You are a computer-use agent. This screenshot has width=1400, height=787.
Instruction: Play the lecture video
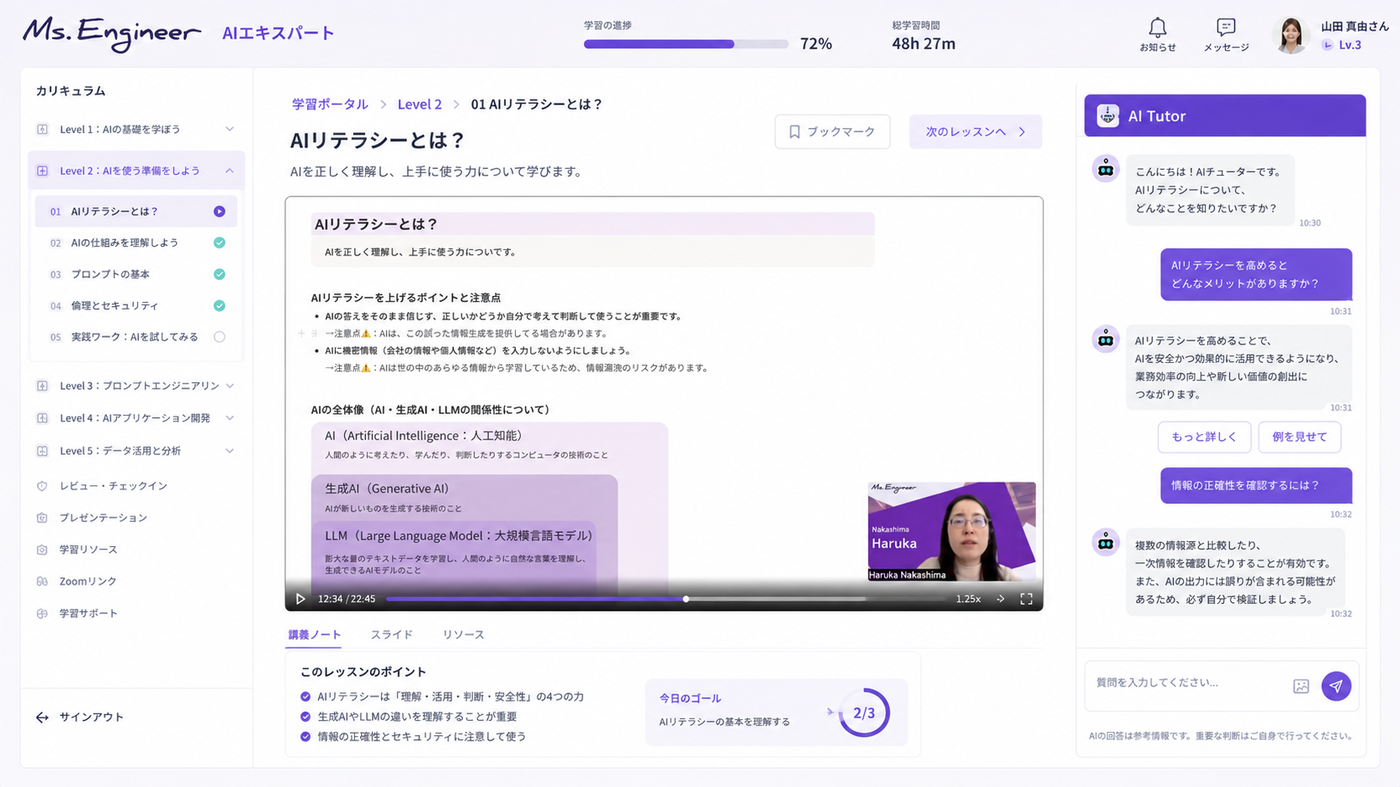tap(300, 599)
